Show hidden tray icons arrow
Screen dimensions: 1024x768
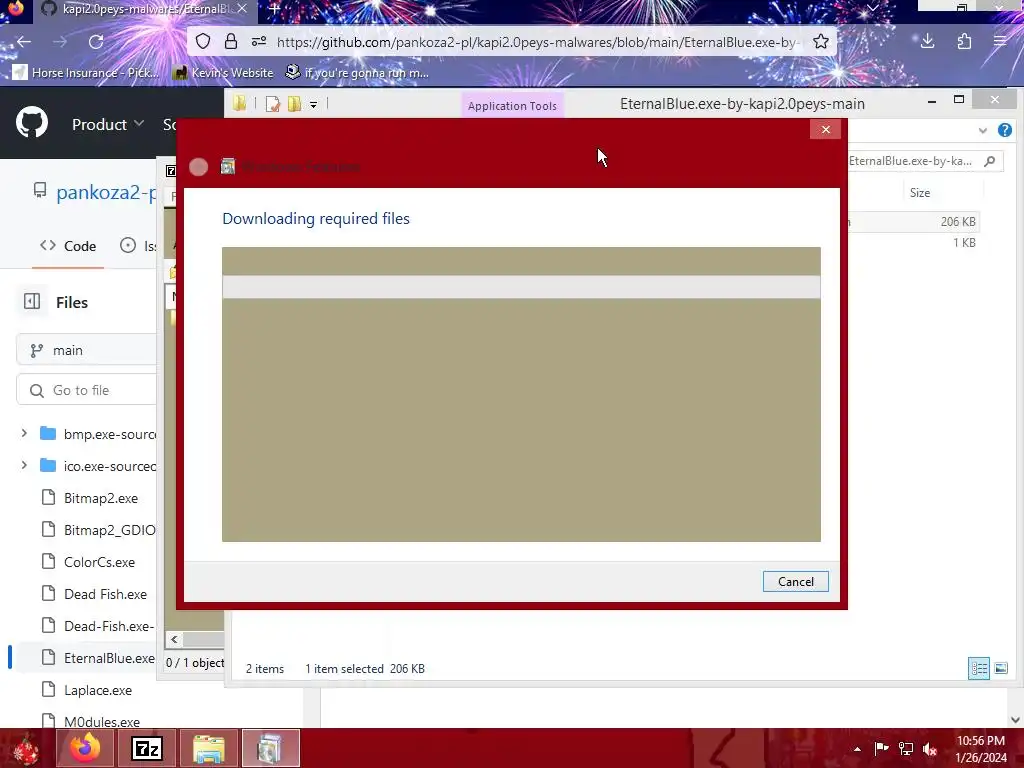pos(857,749)
